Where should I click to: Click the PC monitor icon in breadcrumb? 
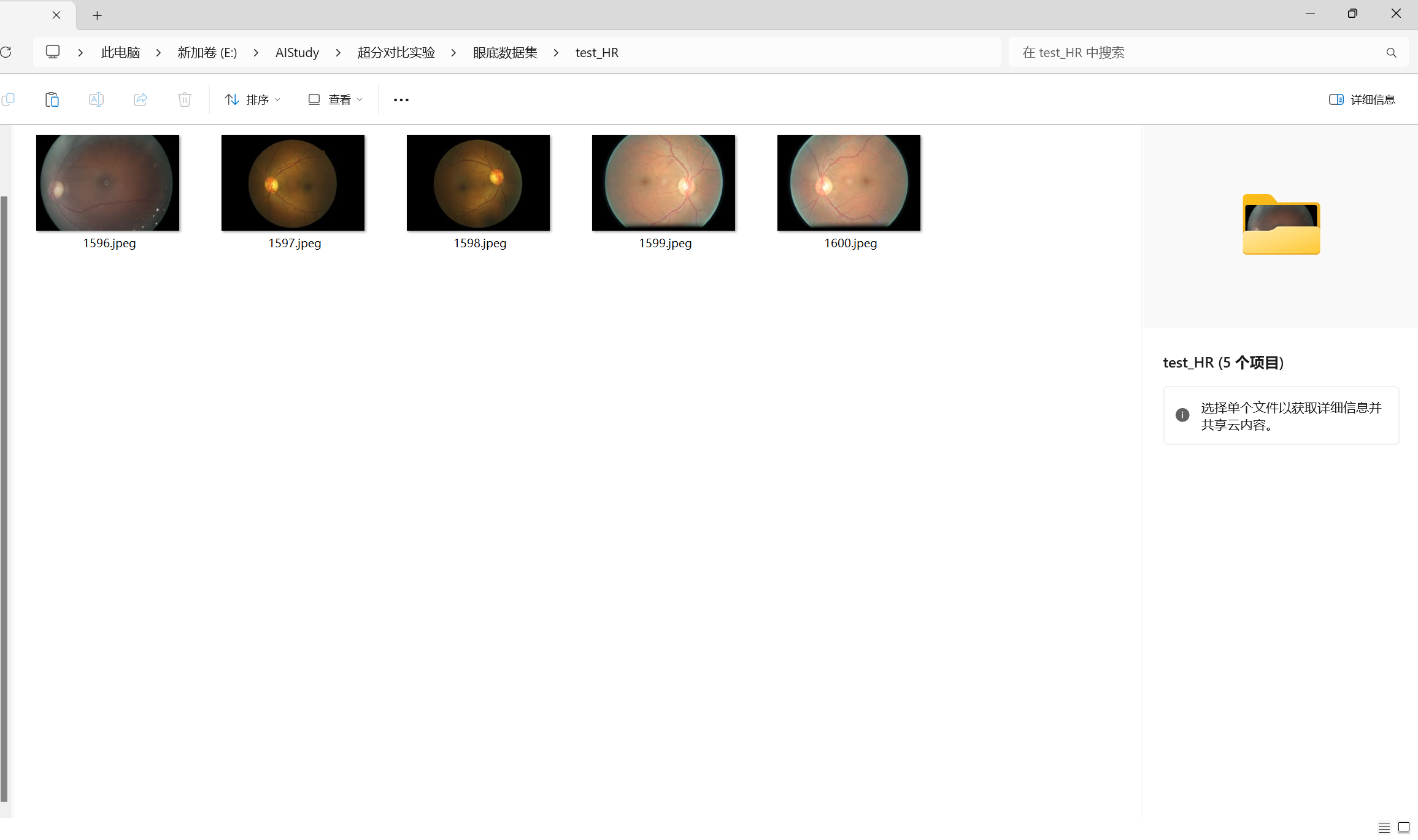tap(53, 52)
